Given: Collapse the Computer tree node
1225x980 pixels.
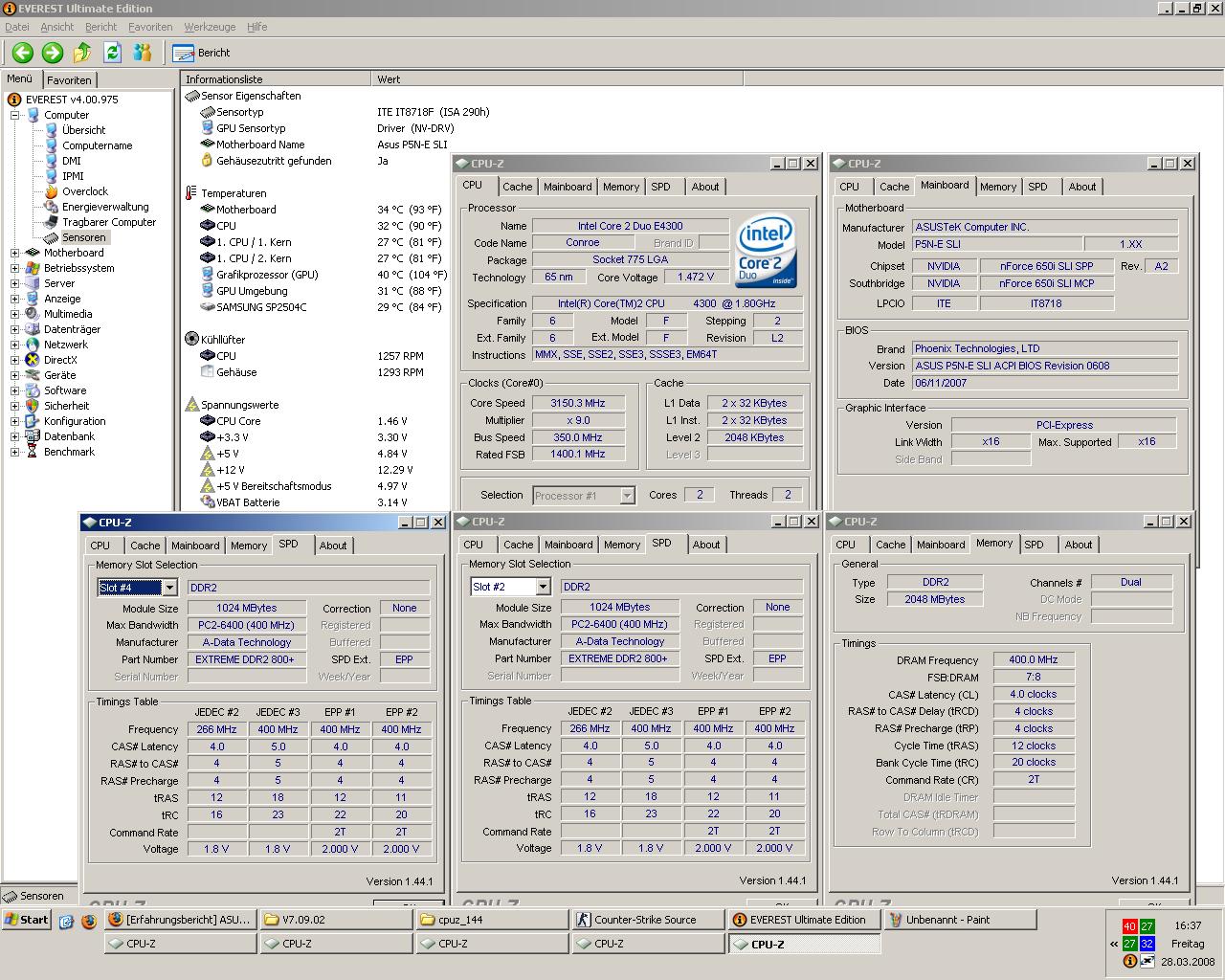Looking at the screenshot, I should point(15,115).
